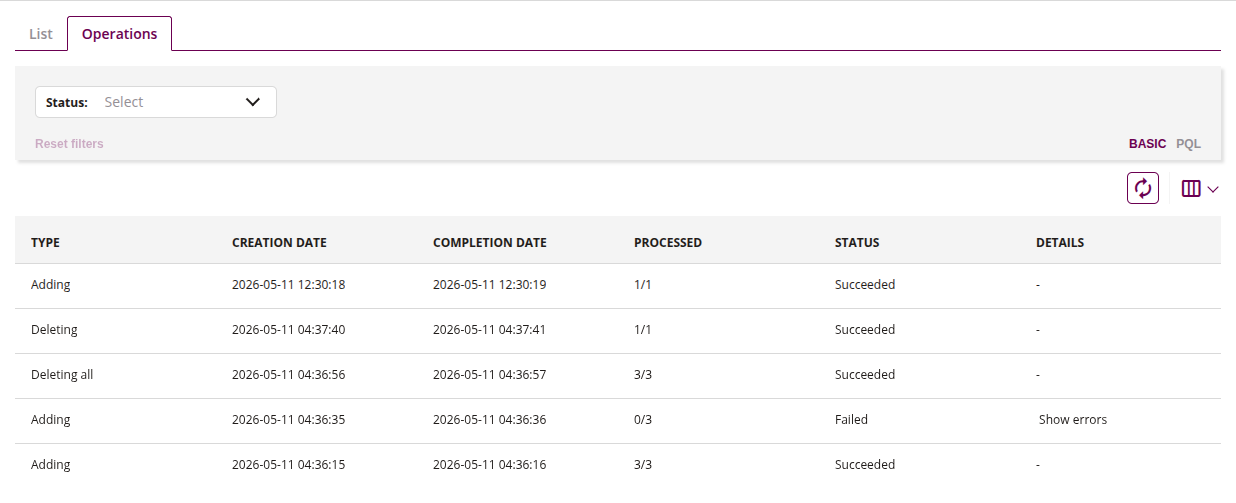
Task: Switch to the List tab
Action: (41, 34)
